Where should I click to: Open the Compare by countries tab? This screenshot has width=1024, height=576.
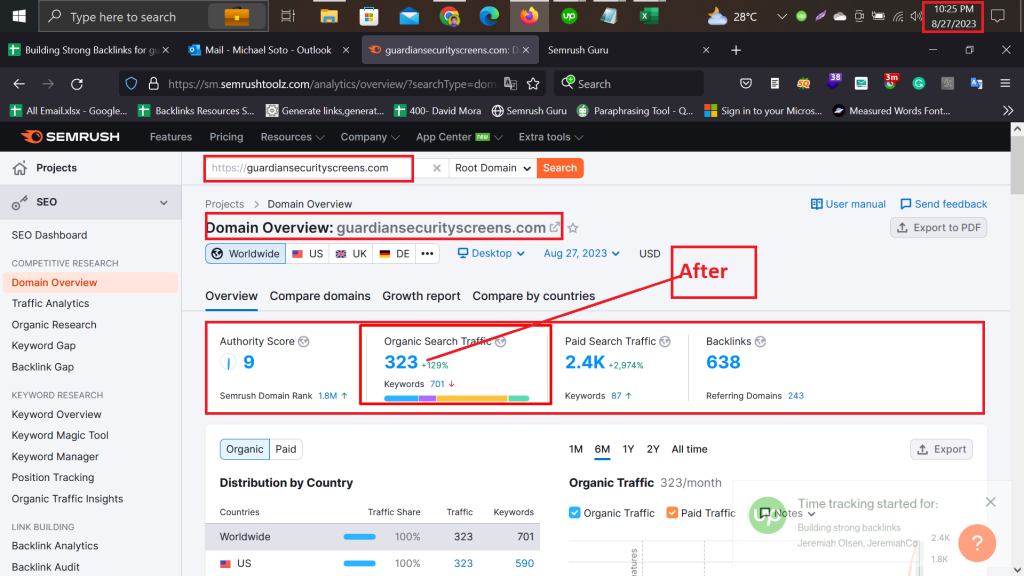coord(534,296)
